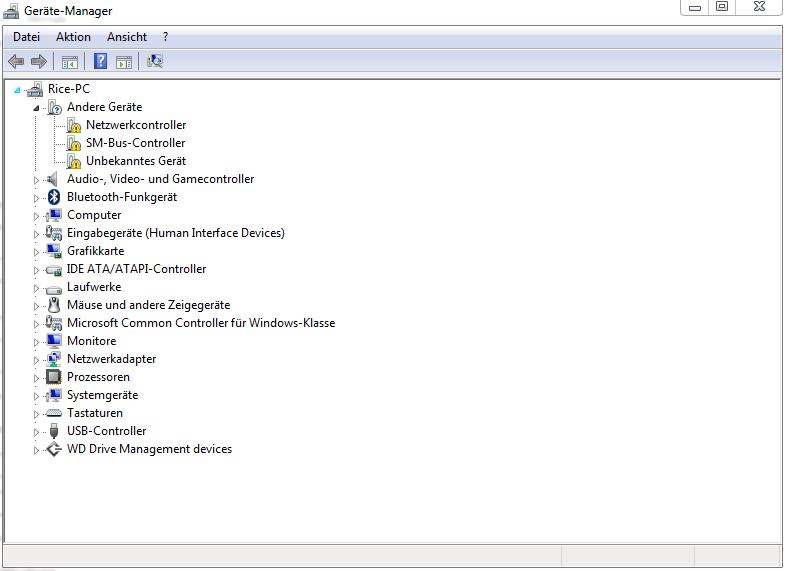
Task: Click the USB-Controller plug icon
Action: tap(54, 431)
